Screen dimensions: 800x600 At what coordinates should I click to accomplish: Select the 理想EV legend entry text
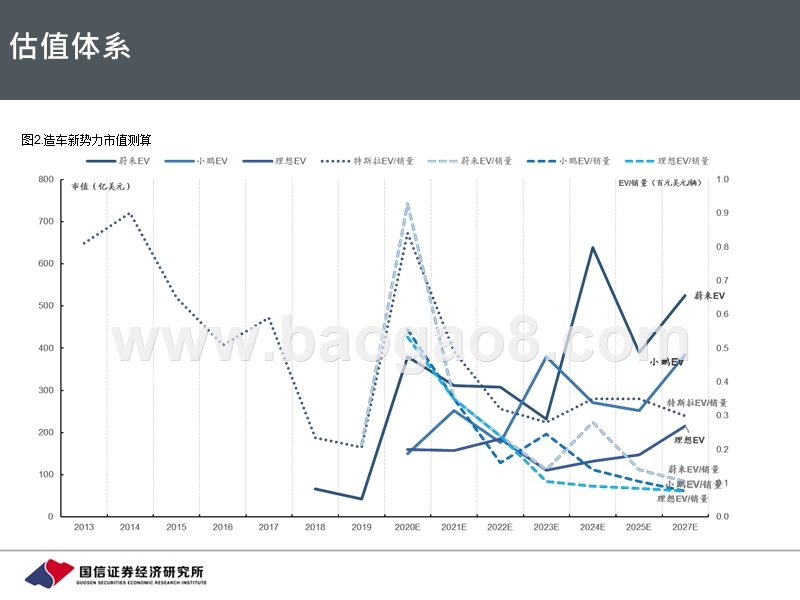(290, 161)
